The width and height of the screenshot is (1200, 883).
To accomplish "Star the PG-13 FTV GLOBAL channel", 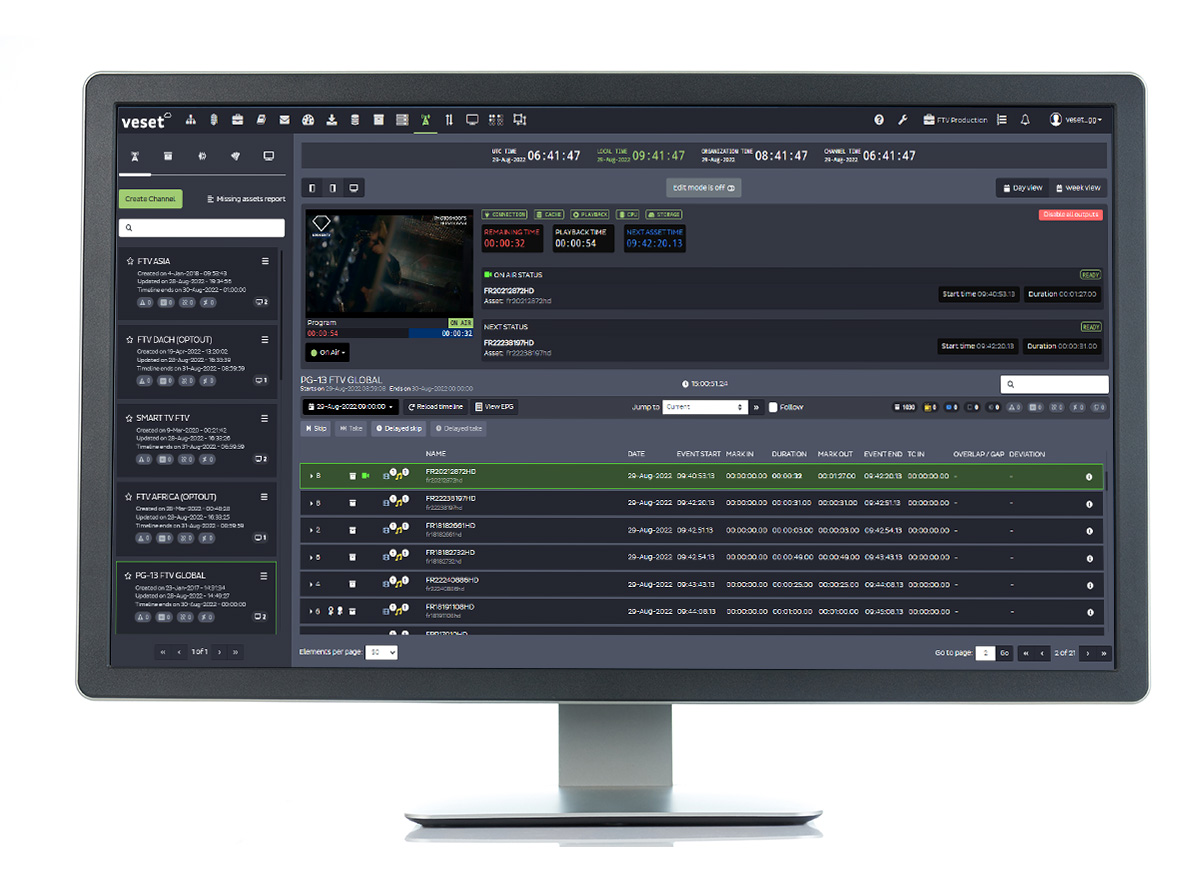I will click(130, 576).
